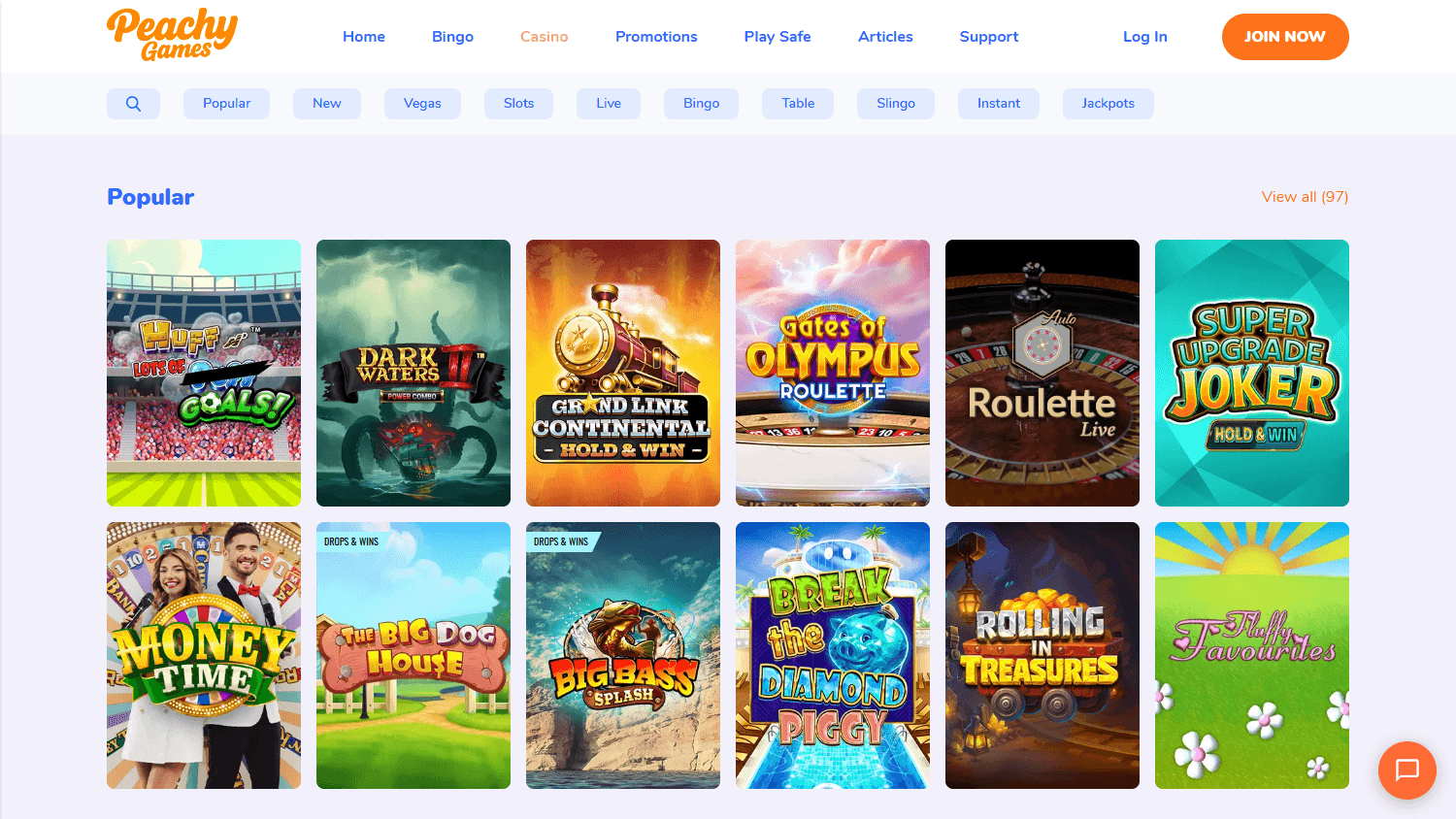The height and width of the screenshot is (819, 1456).
Task: Click View all (97) link
Action: pos(1305,197)
